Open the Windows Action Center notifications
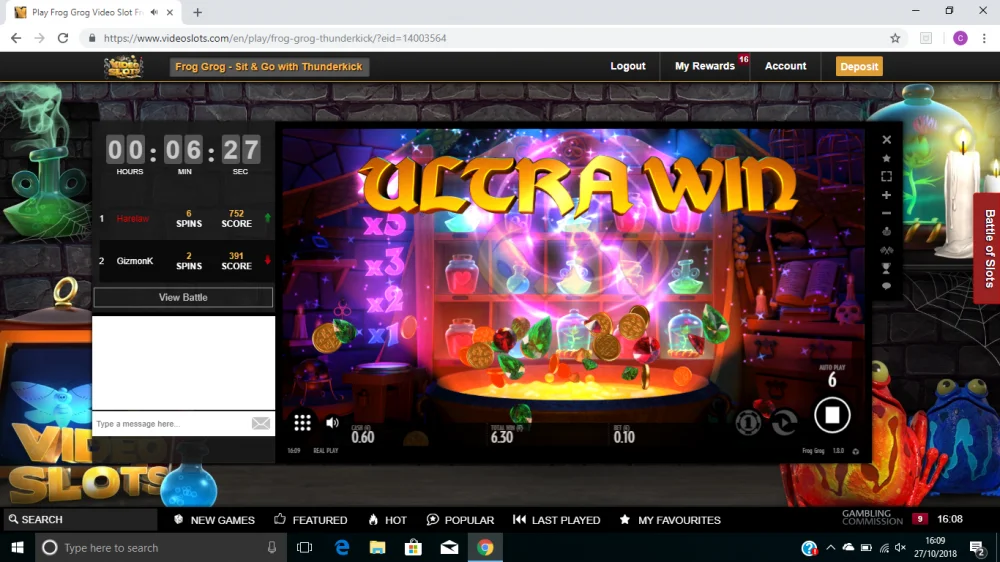1000x562 pixels. pyautogui.click(x=976, y=547)
